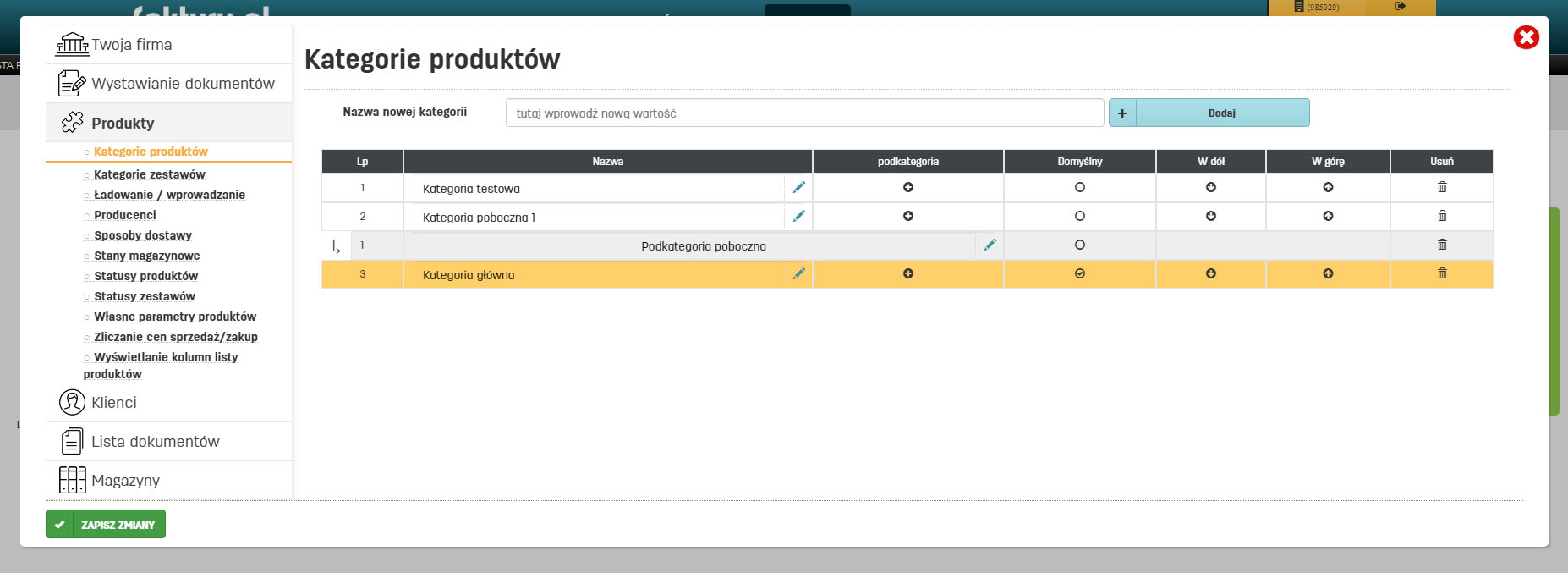Go to Kategorie zestawów

point(150,174)
